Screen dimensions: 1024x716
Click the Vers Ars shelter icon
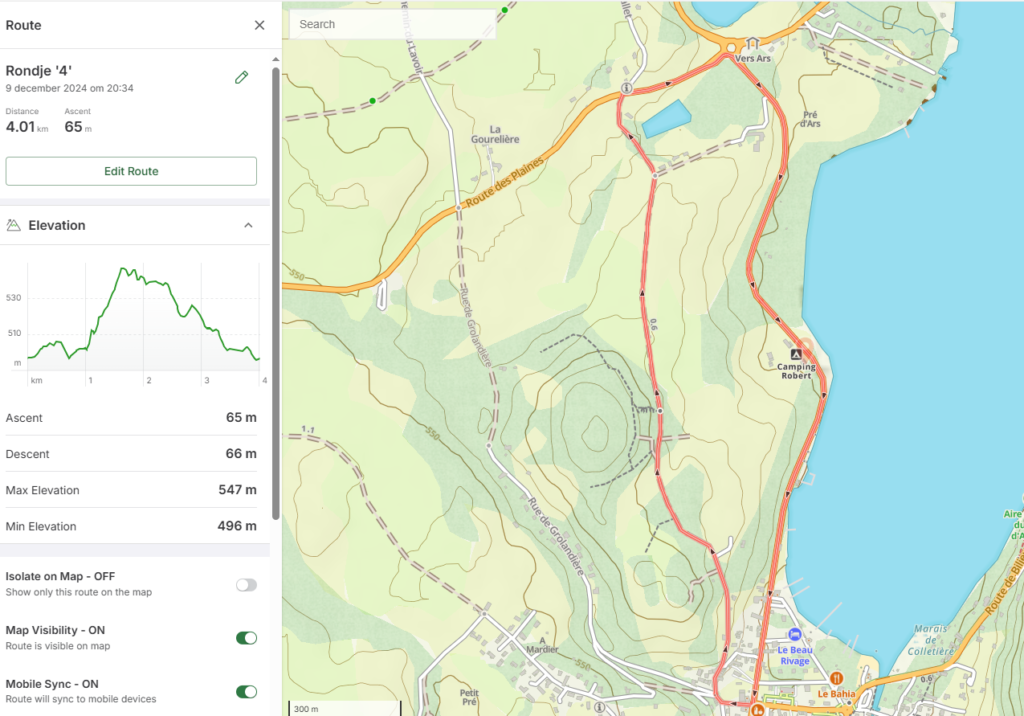(x=752, y=44)
